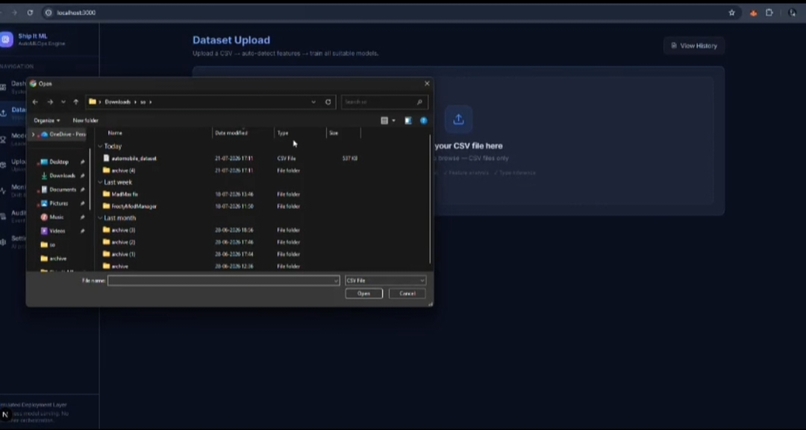Open the Next.js N indicator at bottom left

(5, 415)
